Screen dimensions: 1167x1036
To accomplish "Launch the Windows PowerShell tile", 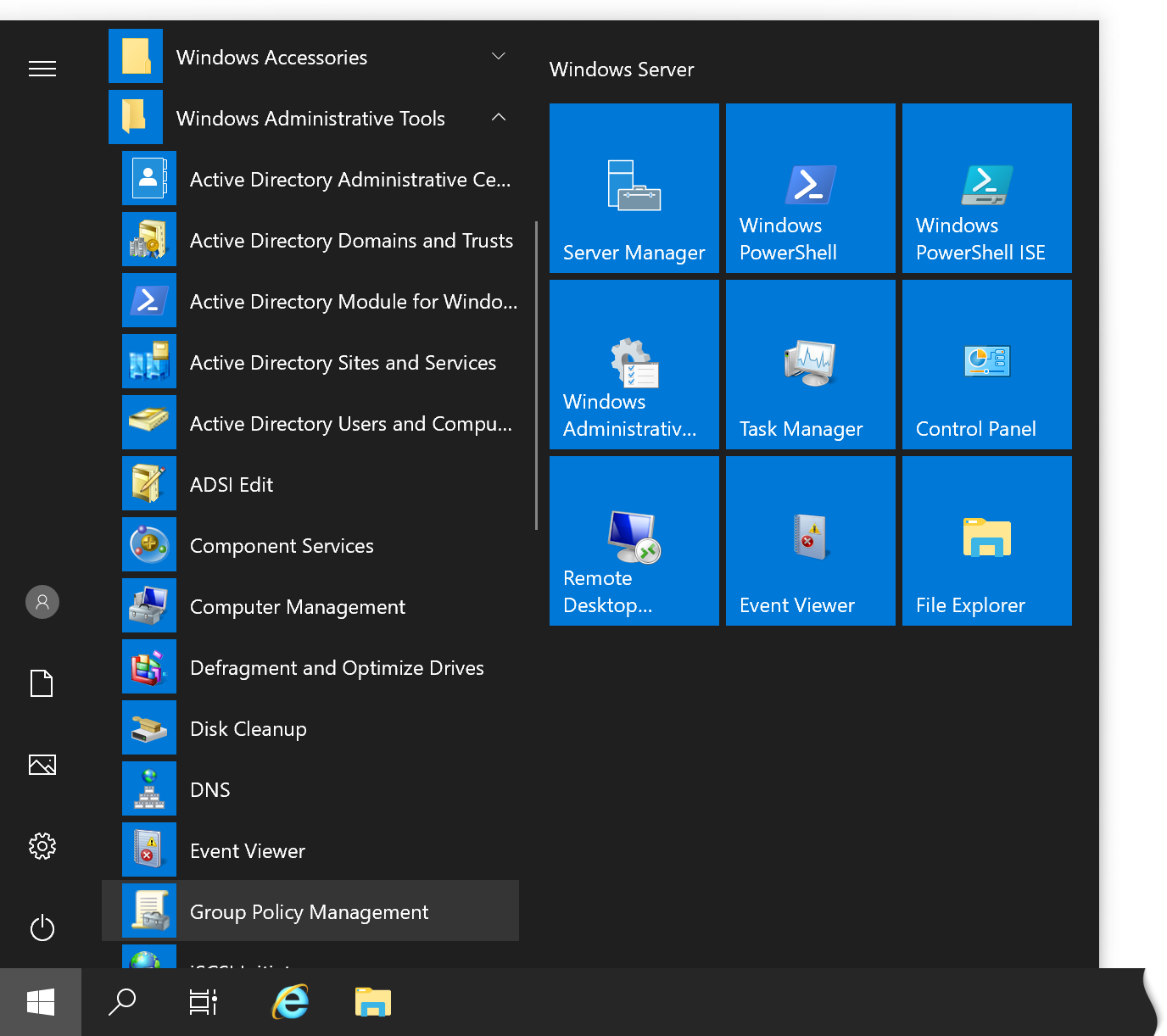I will click(x=811, y=188).
